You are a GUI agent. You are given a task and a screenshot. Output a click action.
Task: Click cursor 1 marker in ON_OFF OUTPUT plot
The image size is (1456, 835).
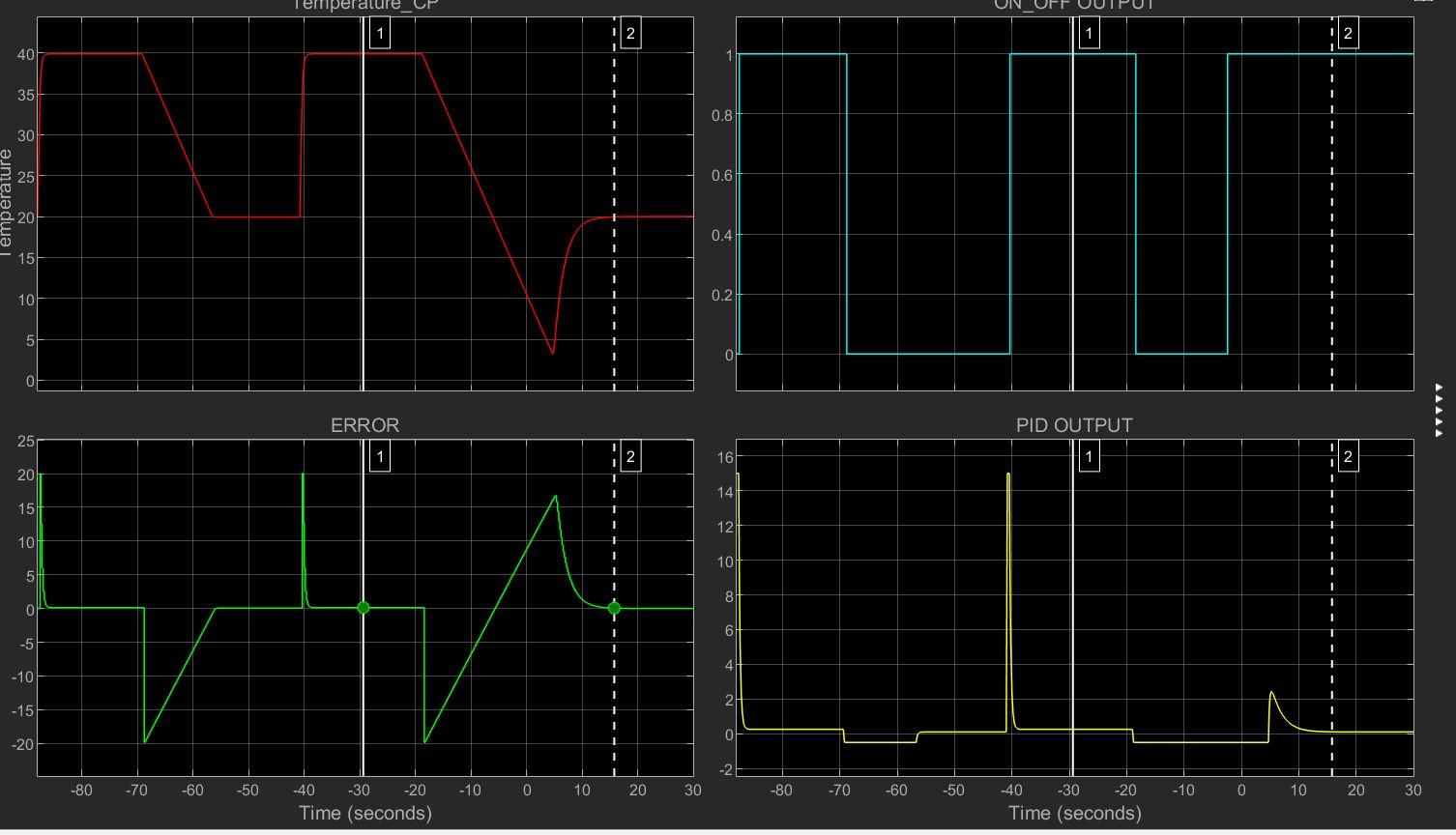tap(1092, 32)
